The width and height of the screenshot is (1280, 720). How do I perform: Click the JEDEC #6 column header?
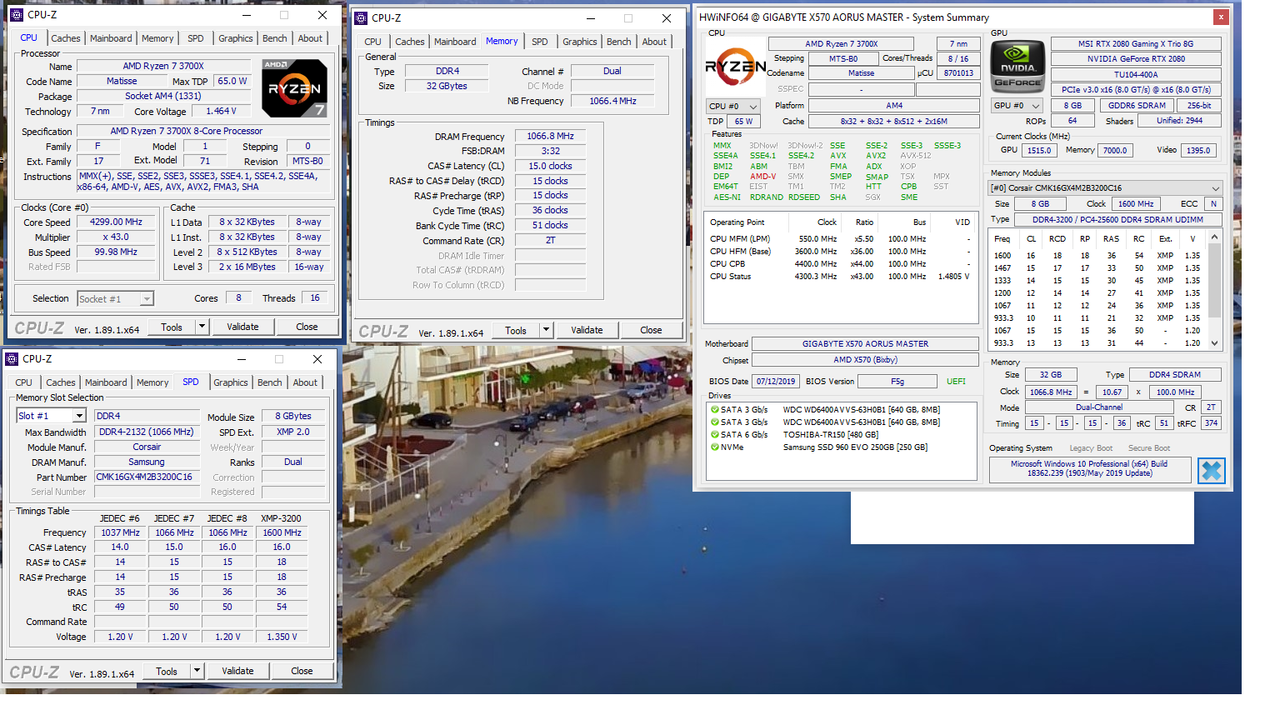point(120,518)
